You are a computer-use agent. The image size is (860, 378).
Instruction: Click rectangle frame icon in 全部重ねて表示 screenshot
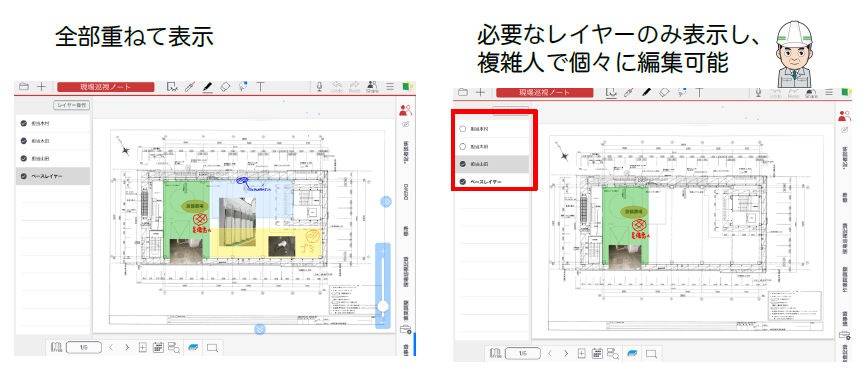pyautogui.click(x=212, y=347)
